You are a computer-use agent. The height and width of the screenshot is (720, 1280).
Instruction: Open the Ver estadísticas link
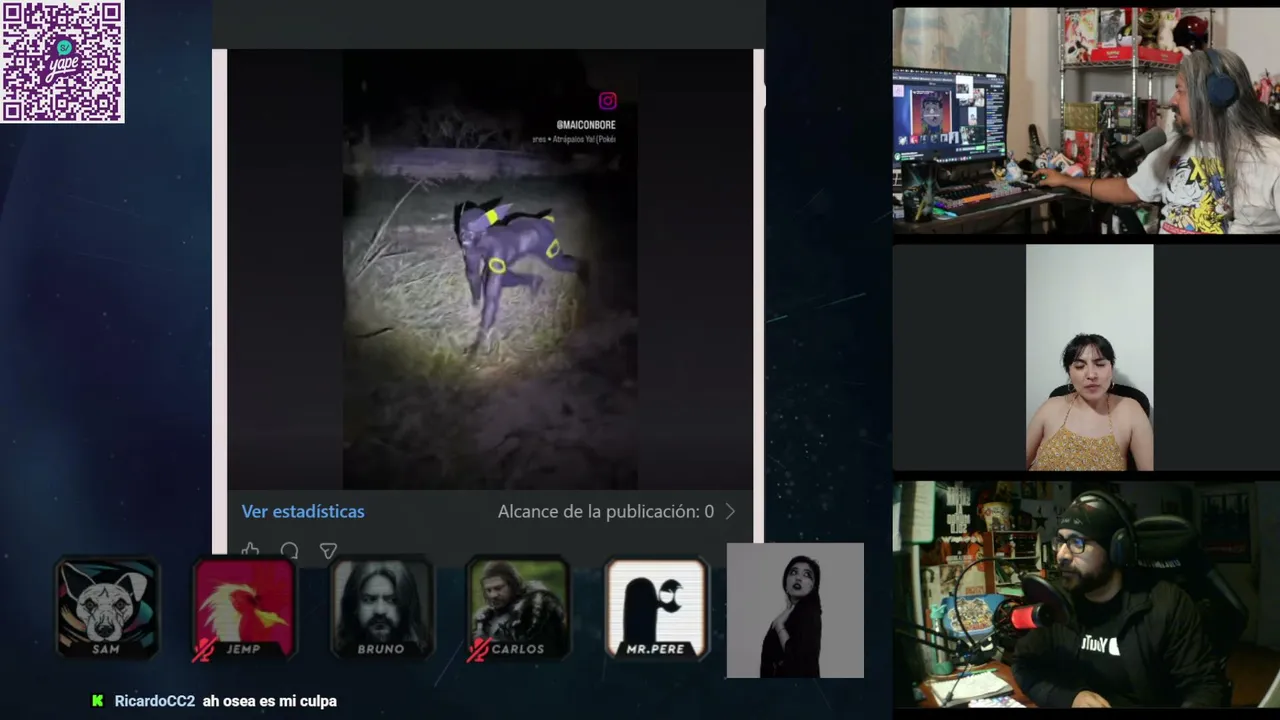coord(303,511)
